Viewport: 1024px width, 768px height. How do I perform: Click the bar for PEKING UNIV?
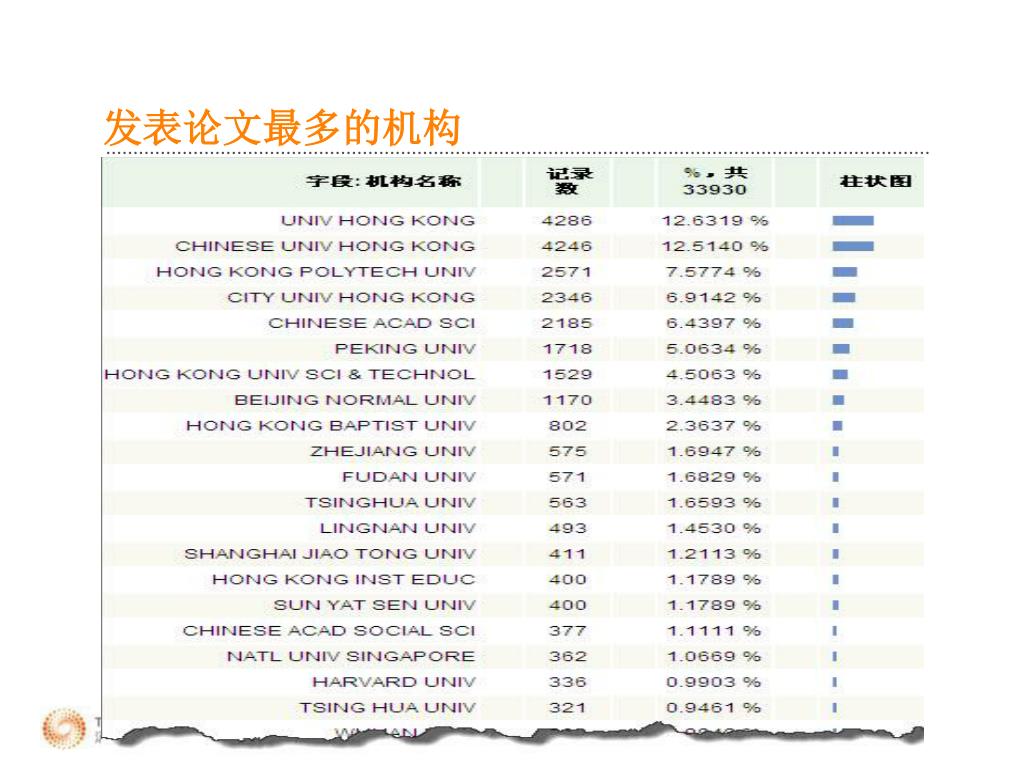pos(841,349)
